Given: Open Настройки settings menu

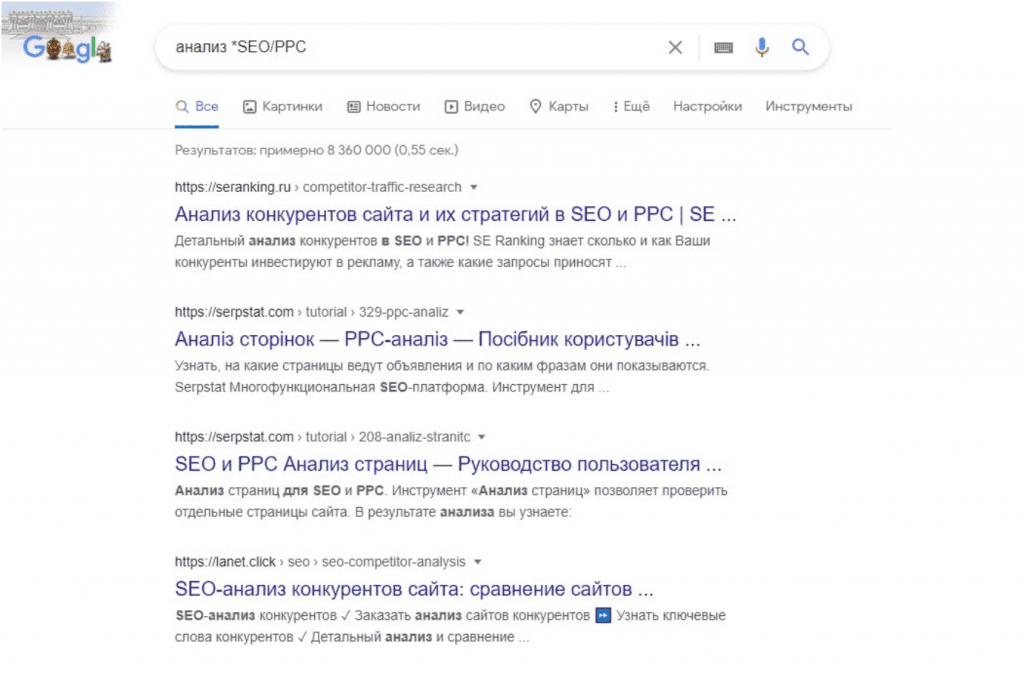Looking at the screenshot, I should (707, 106).
